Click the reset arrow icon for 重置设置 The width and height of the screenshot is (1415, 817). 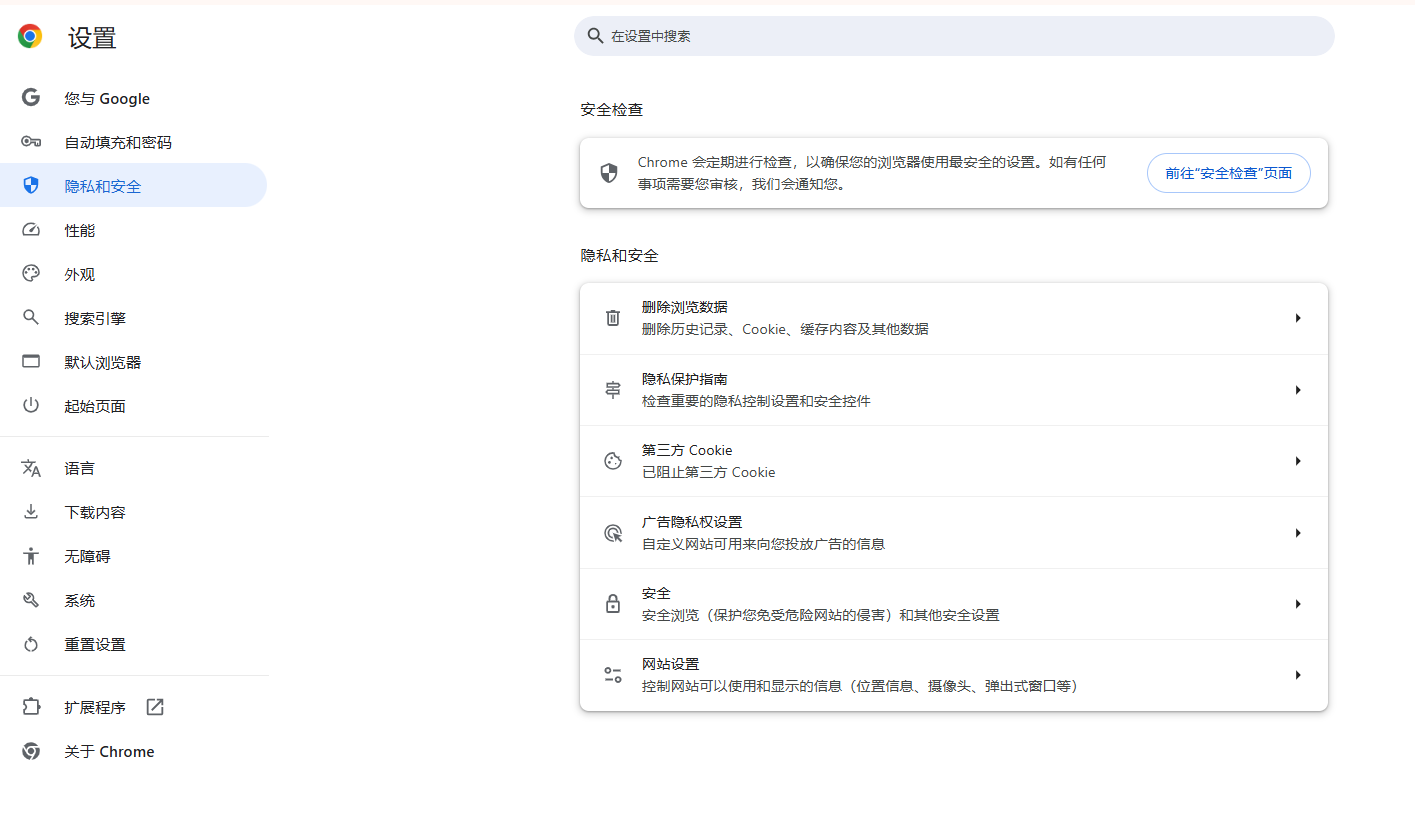click(31, 644)
